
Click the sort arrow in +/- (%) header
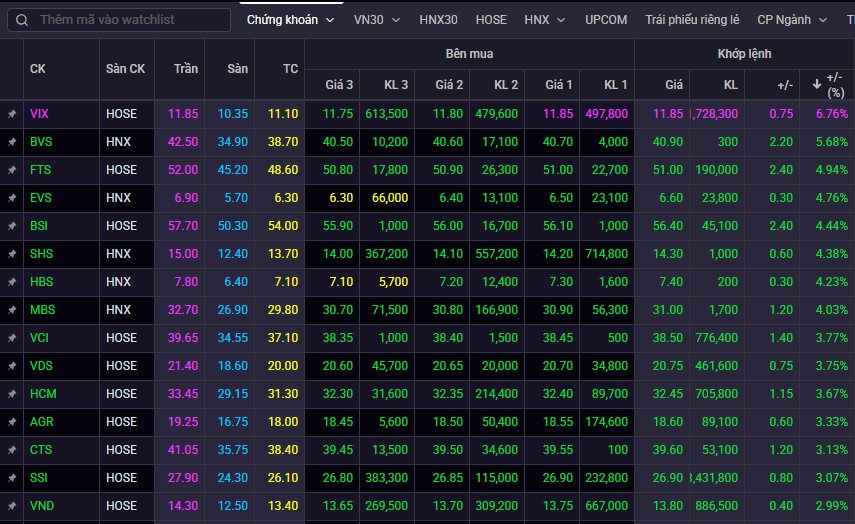tap(817, 77)
